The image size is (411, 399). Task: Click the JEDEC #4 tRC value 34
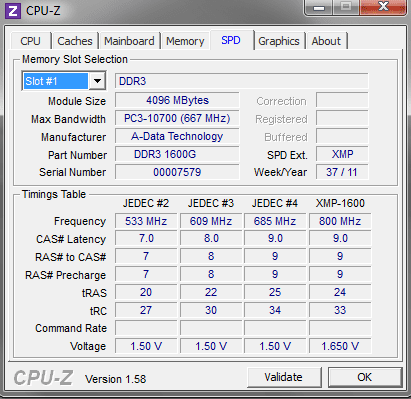(x=275, y=311)
